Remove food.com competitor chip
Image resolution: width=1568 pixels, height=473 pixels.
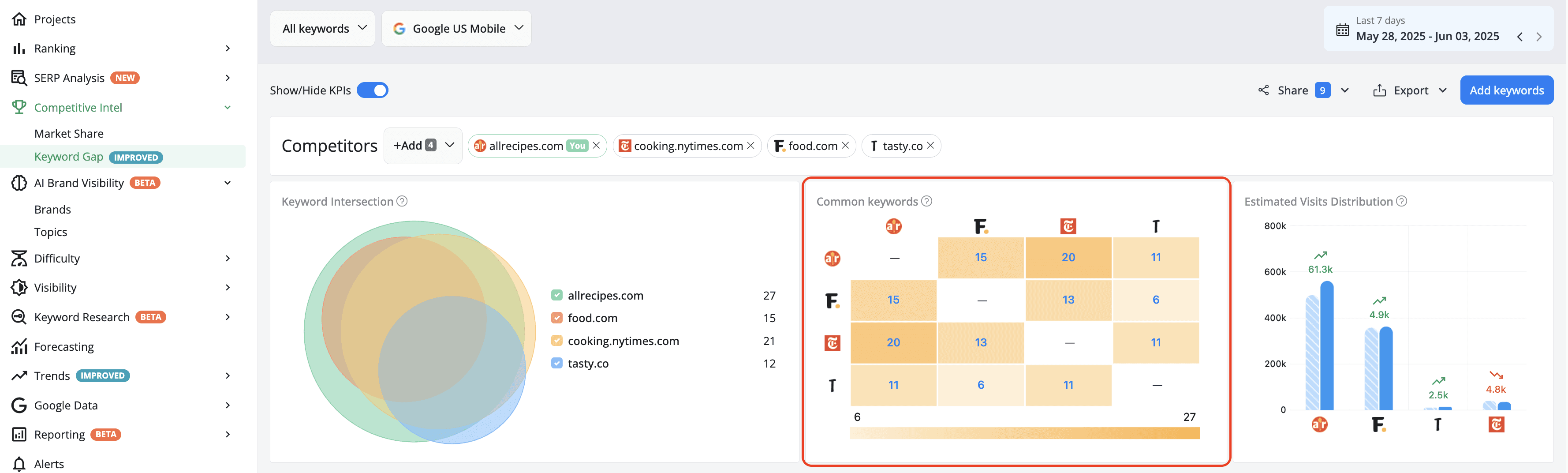845,146
